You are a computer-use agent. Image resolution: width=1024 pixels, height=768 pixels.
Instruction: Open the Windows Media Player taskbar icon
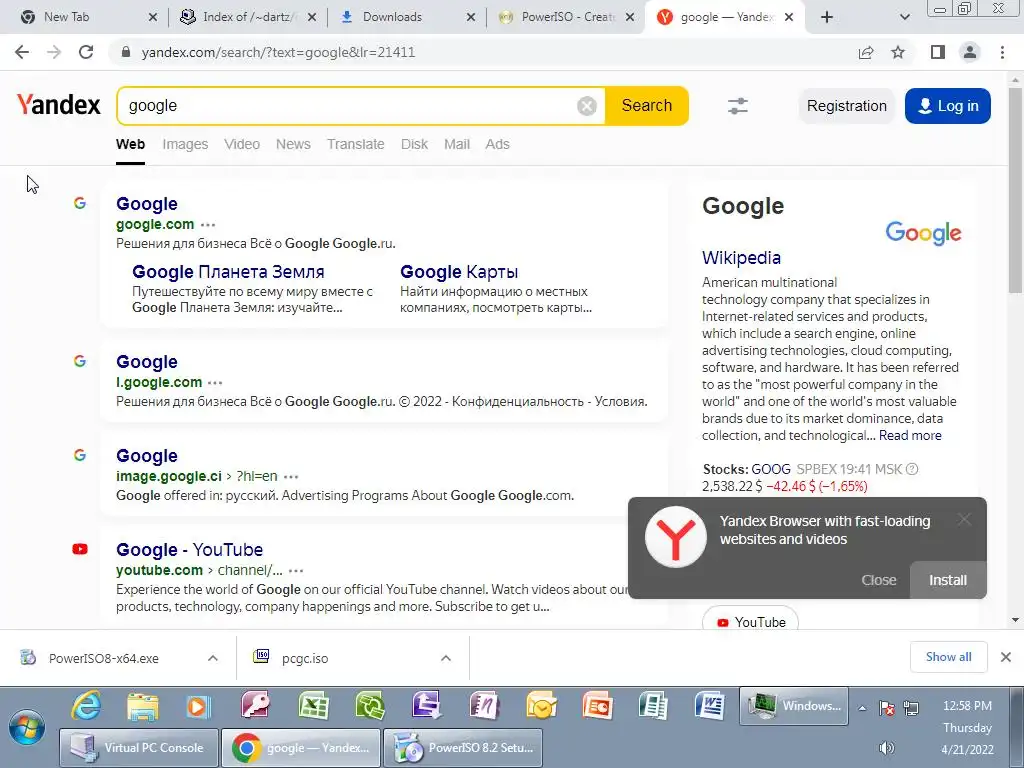click(x=199, y=706)
